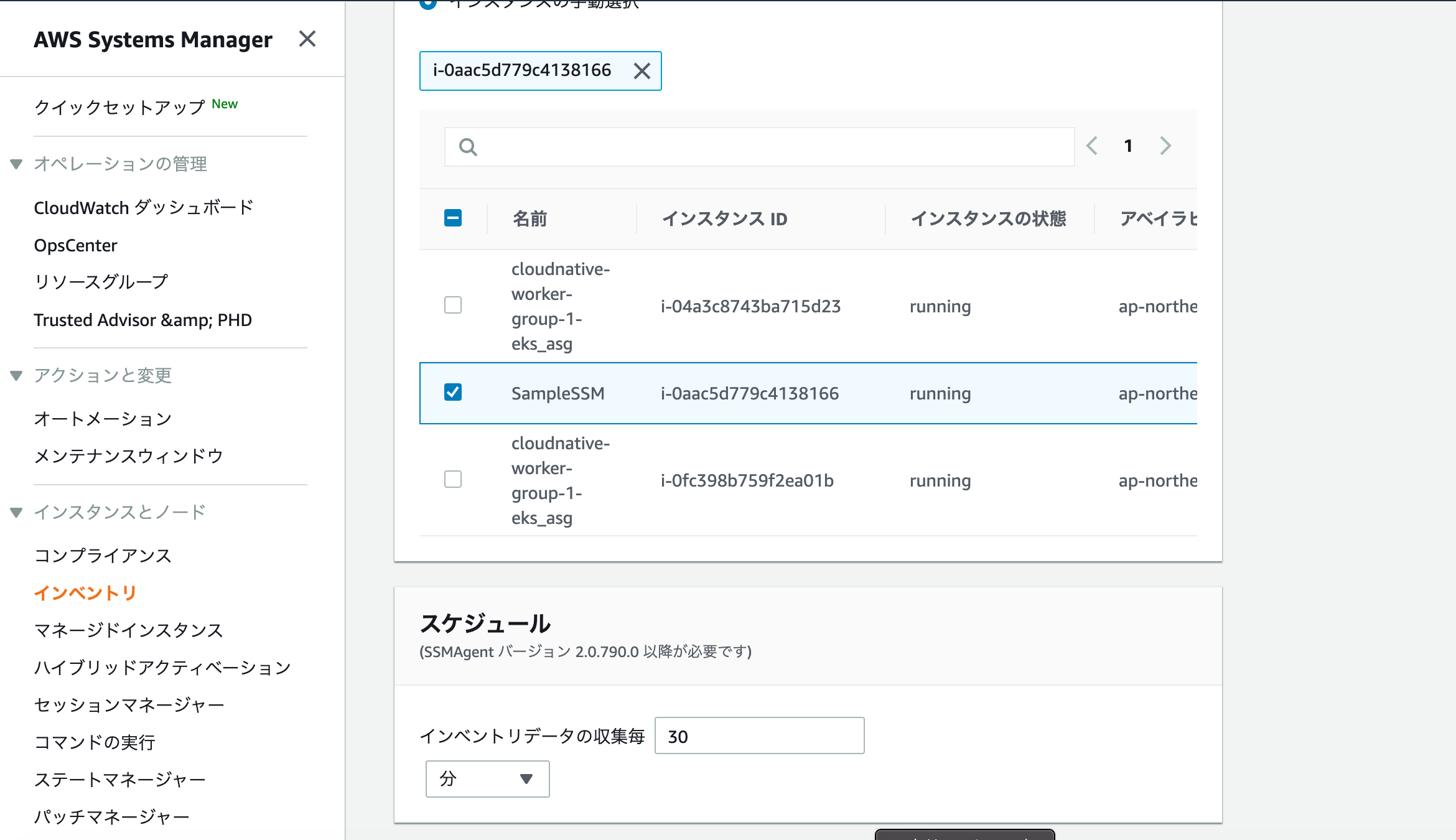
Task: Check the i-0fc398b759f2ea01b instance row
Action: (453, 479)
